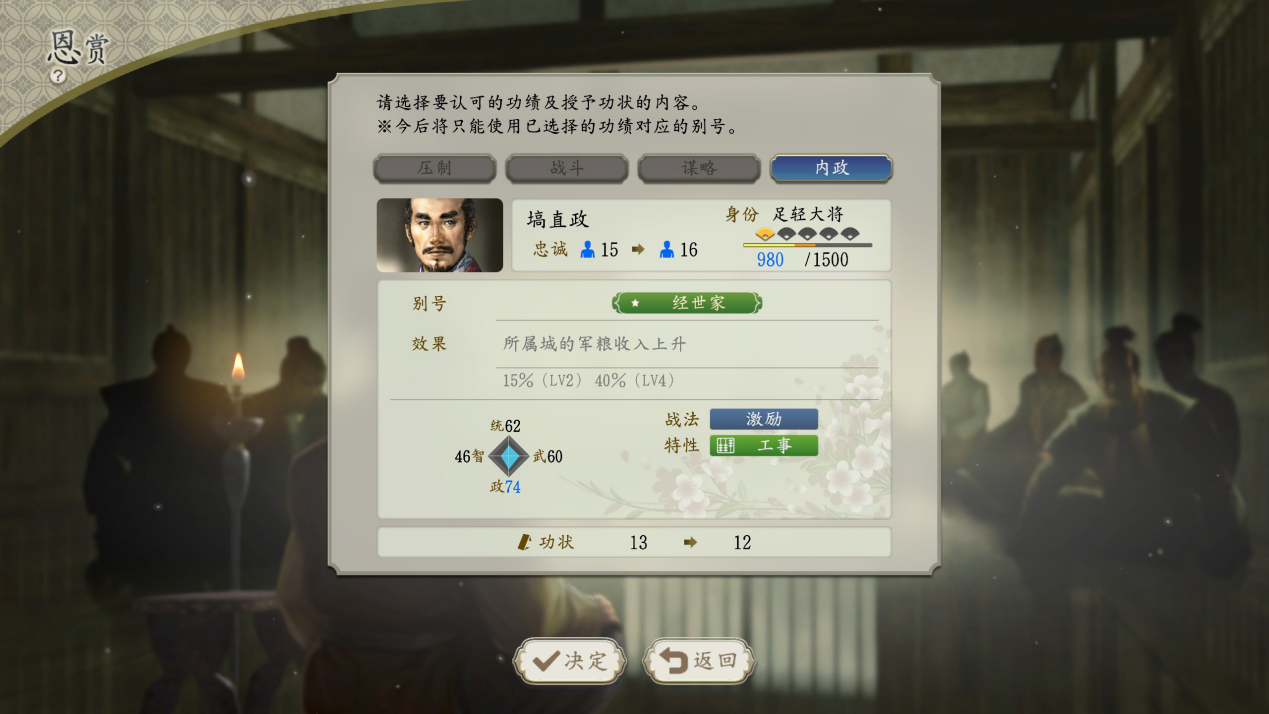Switch to the 压制 tab
The width and height of the screenshot is (1269, 714).
point(434,168)
